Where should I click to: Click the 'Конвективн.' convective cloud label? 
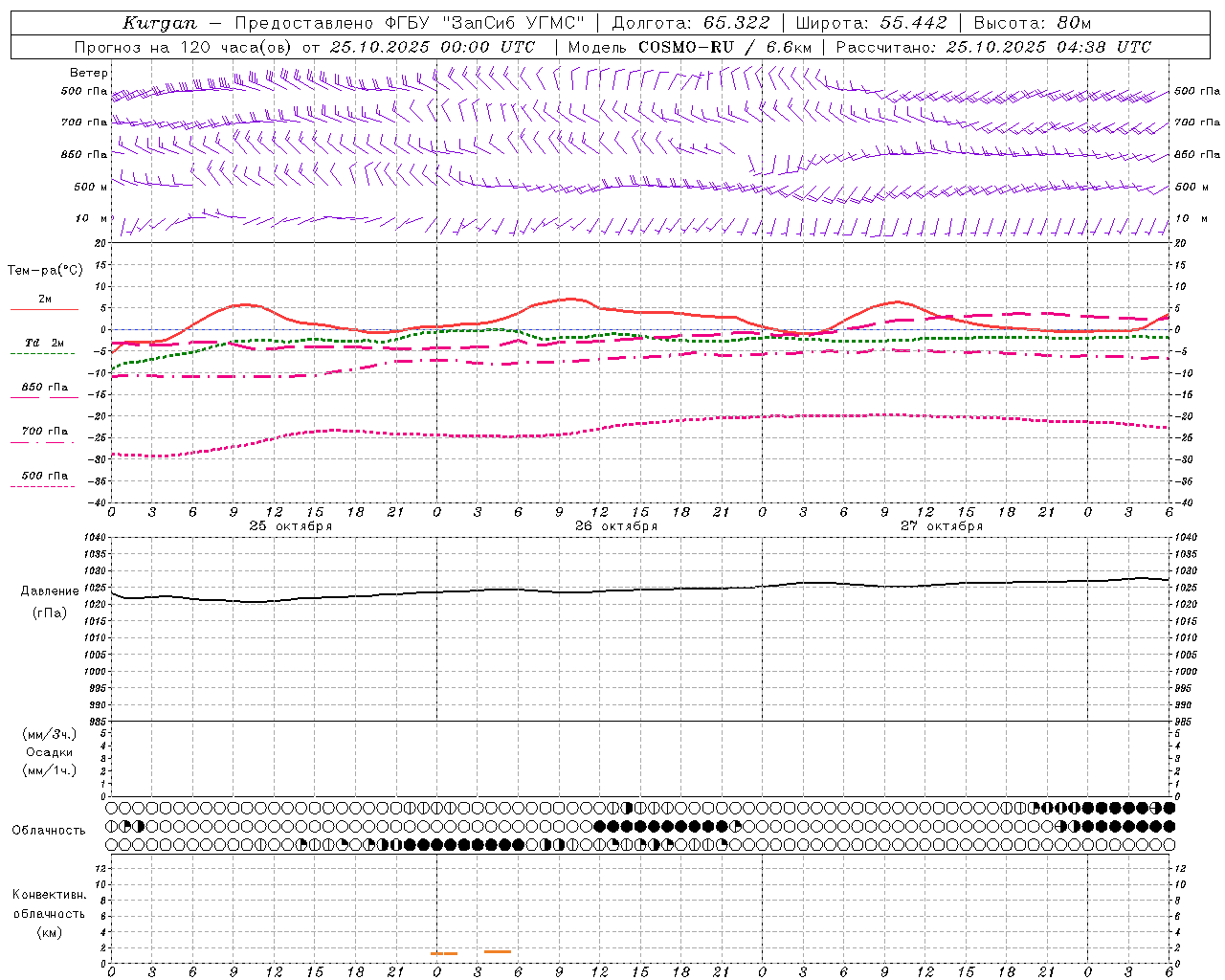pos(50,895)
